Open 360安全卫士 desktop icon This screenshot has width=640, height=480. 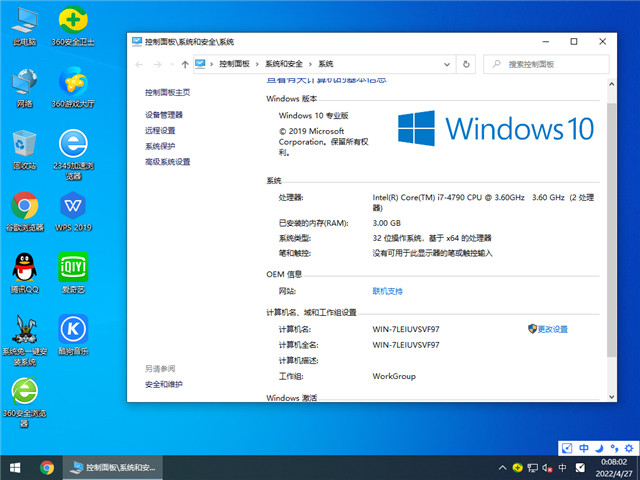[73, 27]
